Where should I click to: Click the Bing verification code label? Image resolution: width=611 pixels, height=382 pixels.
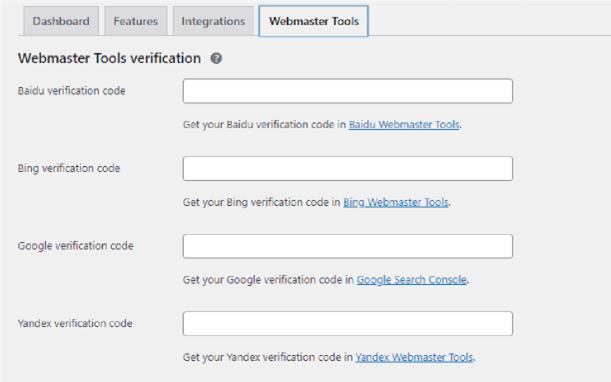pos(69,168)
